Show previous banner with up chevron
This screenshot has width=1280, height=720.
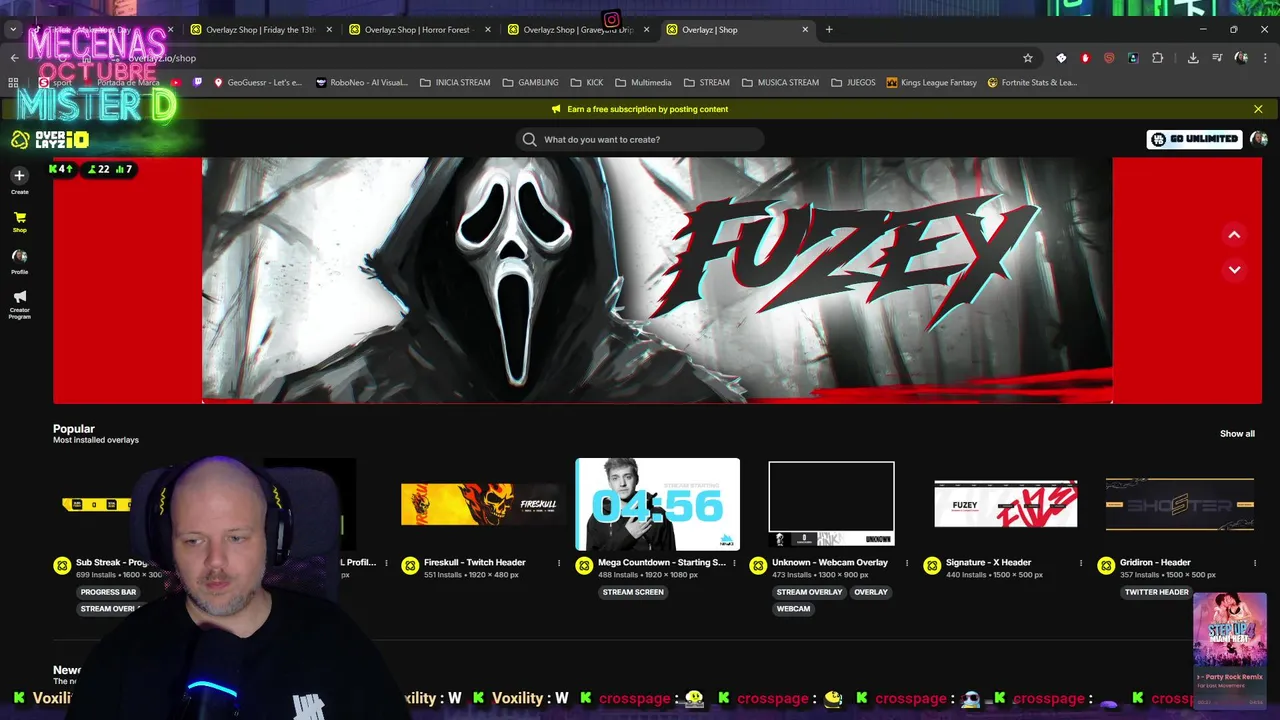point(1234,234)
